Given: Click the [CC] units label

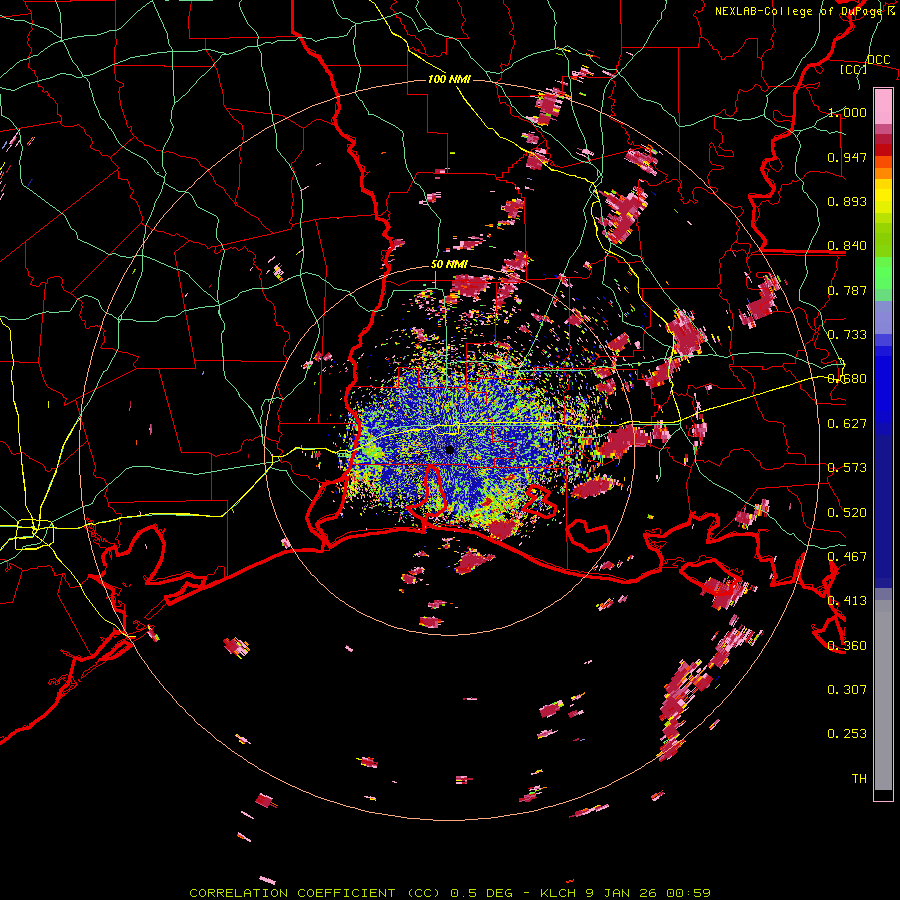Looking at the screenshot, I should pos(854,69).
